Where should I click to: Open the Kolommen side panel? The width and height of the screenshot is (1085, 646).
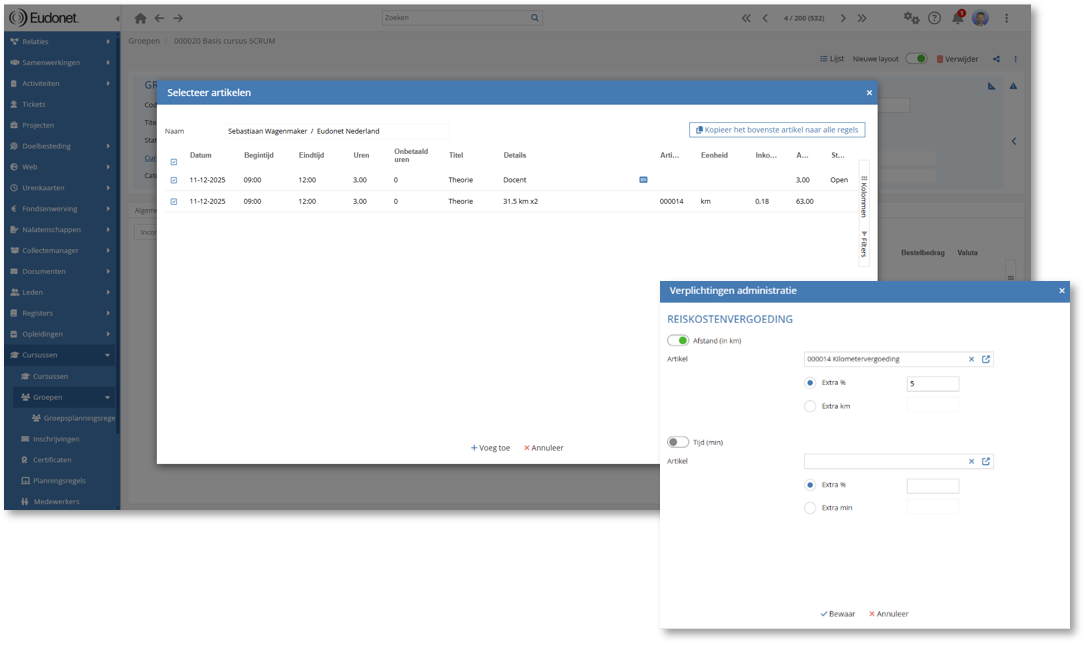click(864, 195)
